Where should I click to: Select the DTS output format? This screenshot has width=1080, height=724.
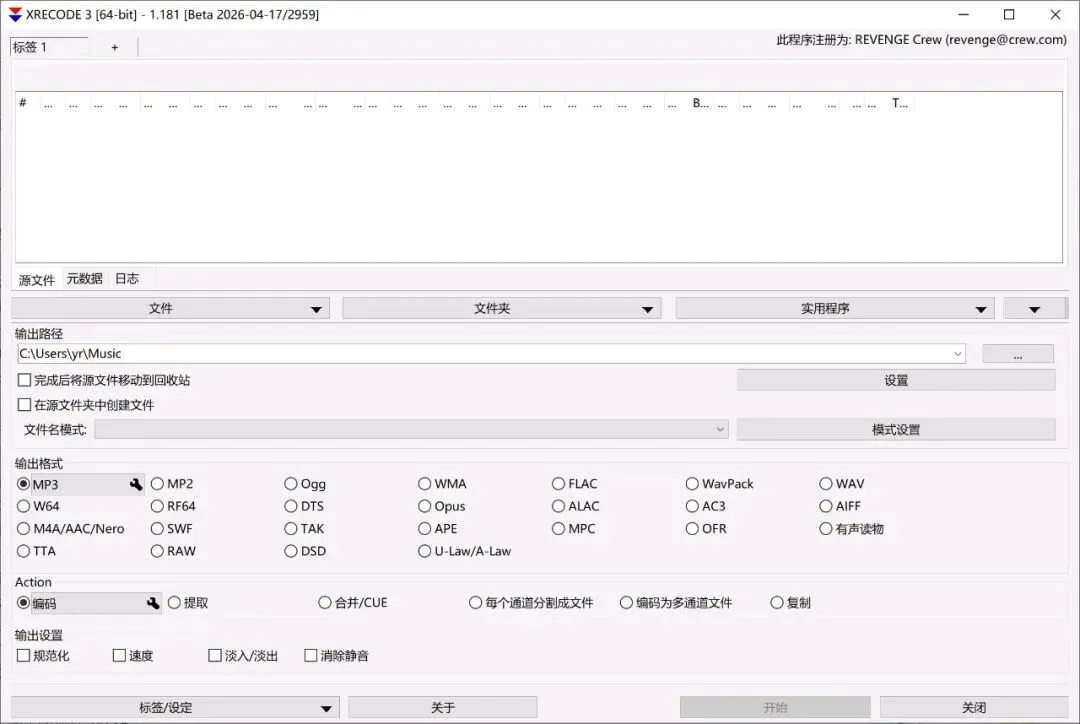[x=304, y=506]
